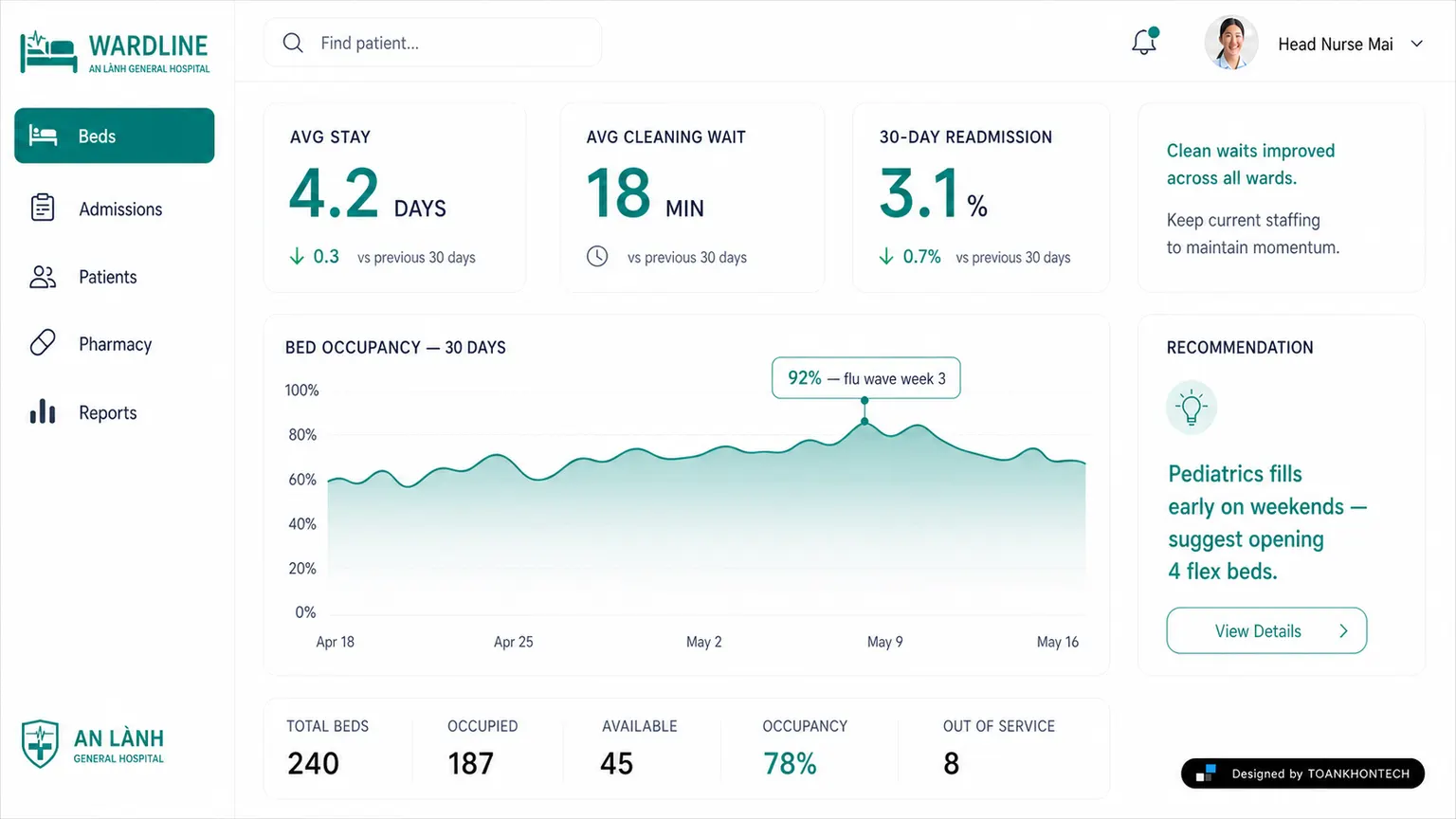
Task: Click the Apr 25 axis label
Action: coord(513,642)
